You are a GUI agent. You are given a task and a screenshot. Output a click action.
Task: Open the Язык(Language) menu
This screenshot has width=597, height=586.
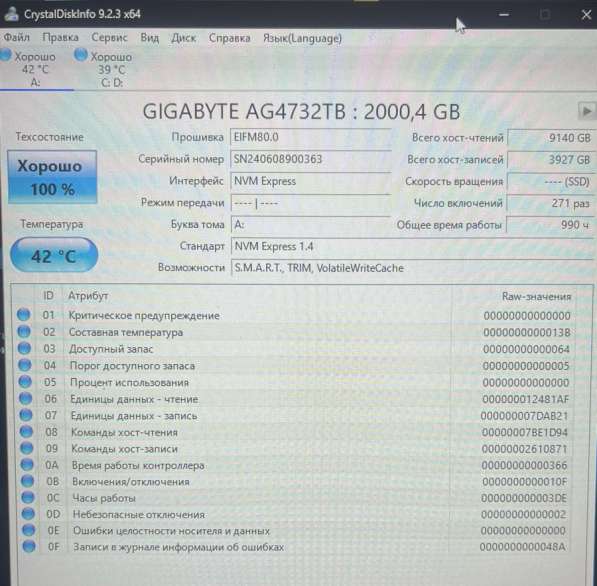pyautogui.click(x=302, y=38)
